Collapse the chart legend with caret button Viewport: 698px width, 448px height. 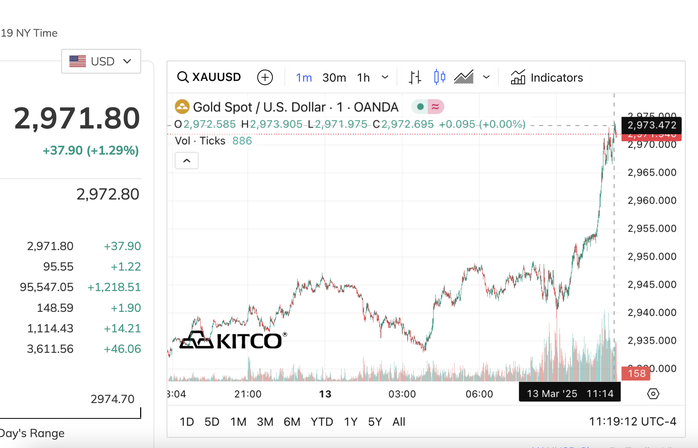[187, 161]
